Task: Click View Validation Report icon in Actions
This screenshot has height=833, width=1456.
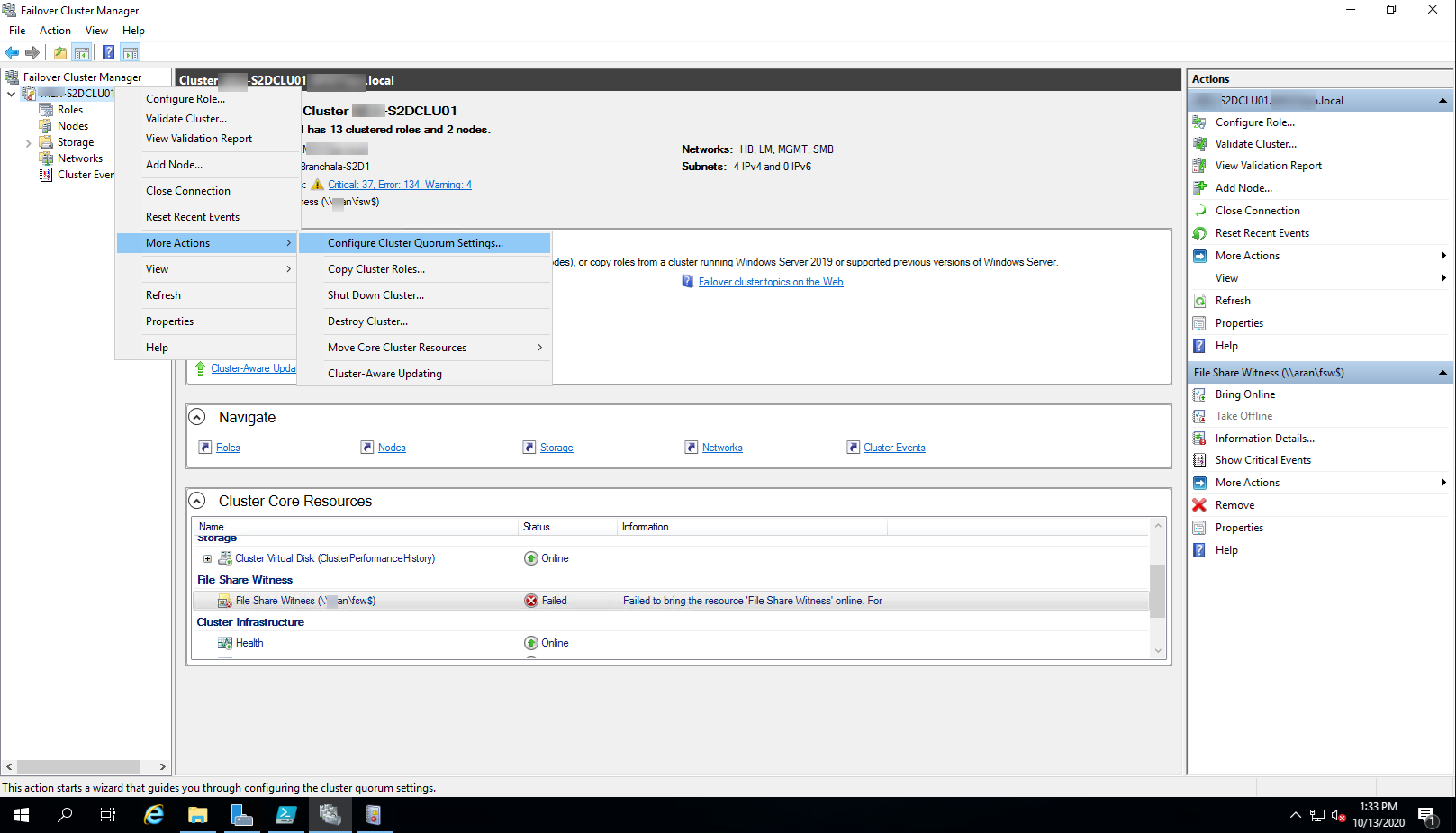Action: pyautogui.click(x=1199, y=166)
